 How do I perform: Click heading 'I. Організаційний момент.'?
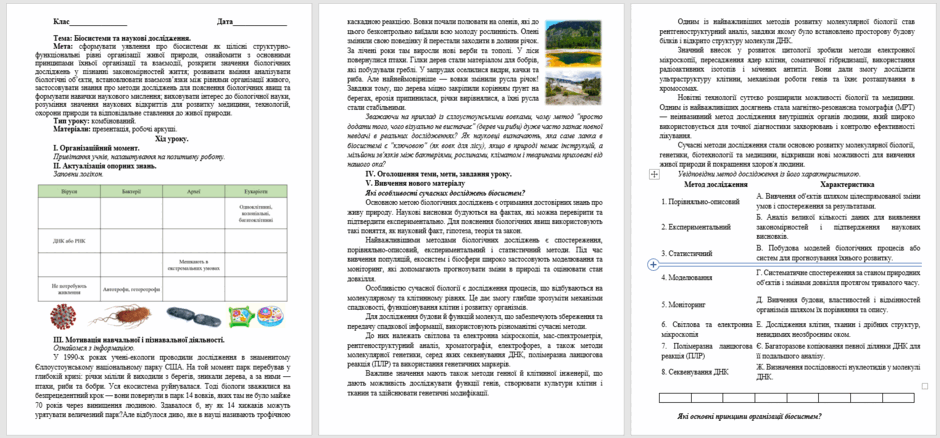pyautogui.click(x=97, y=147)
